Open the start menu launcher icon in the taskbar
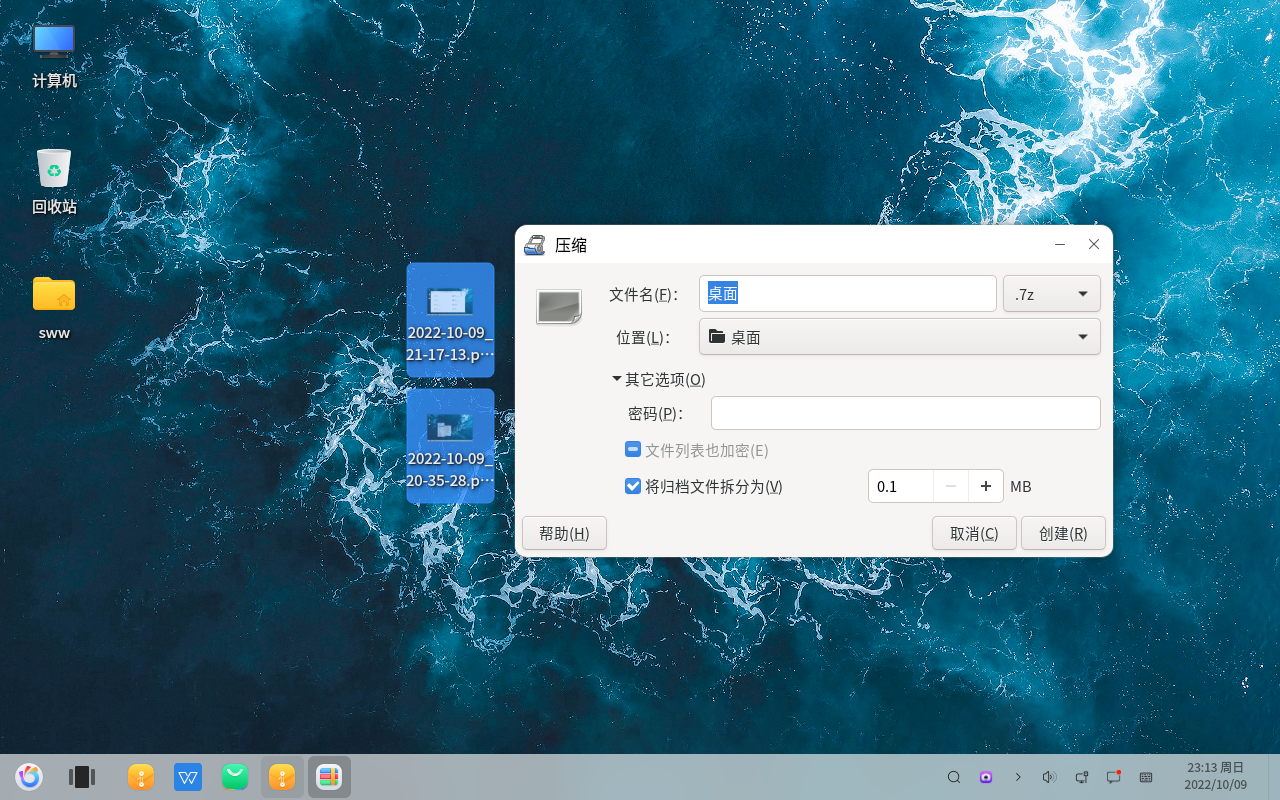The image size is (1280, 800). click(x=29, y=777)
